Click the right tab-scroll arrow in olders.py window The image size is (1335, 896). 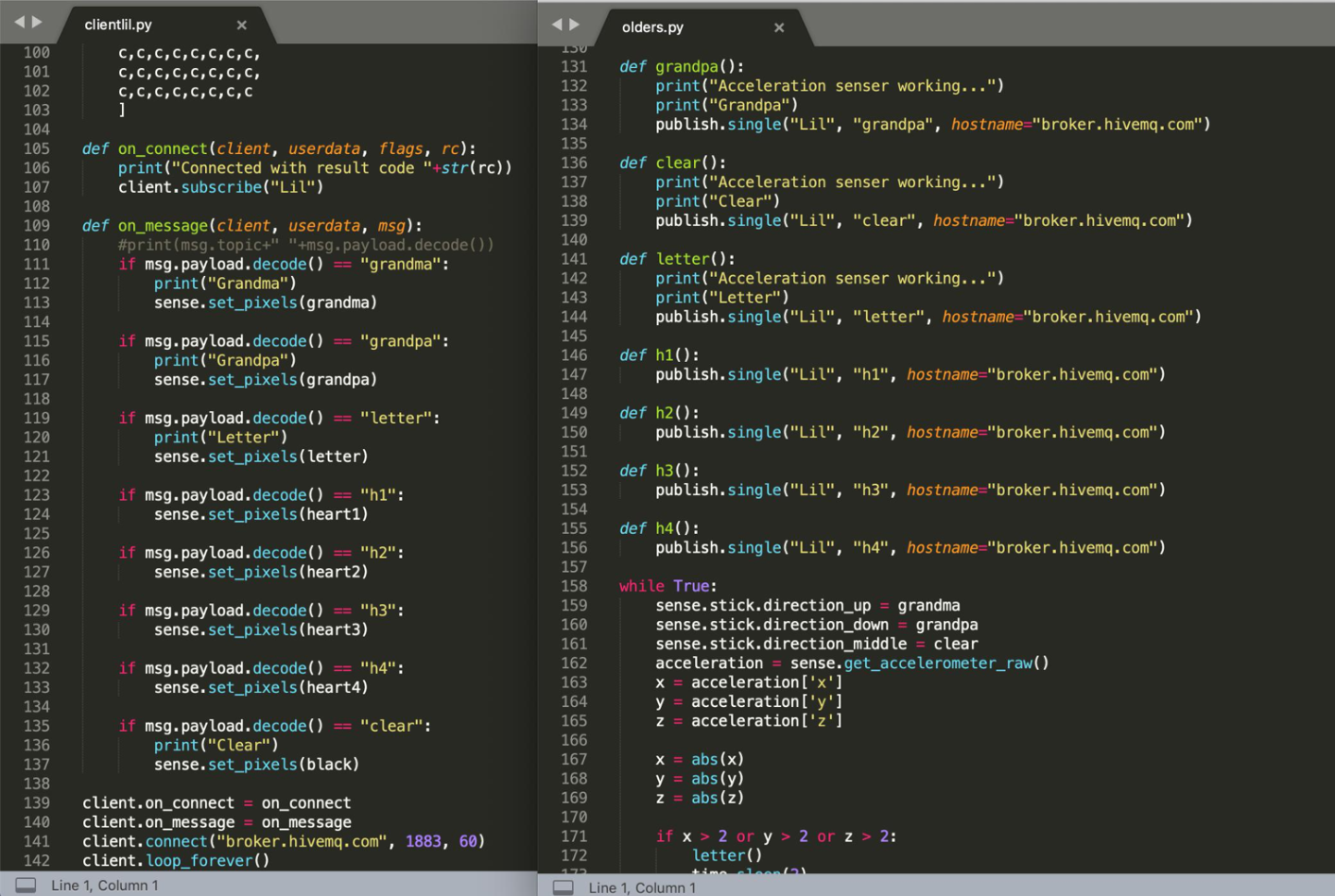tap(575, 25)
